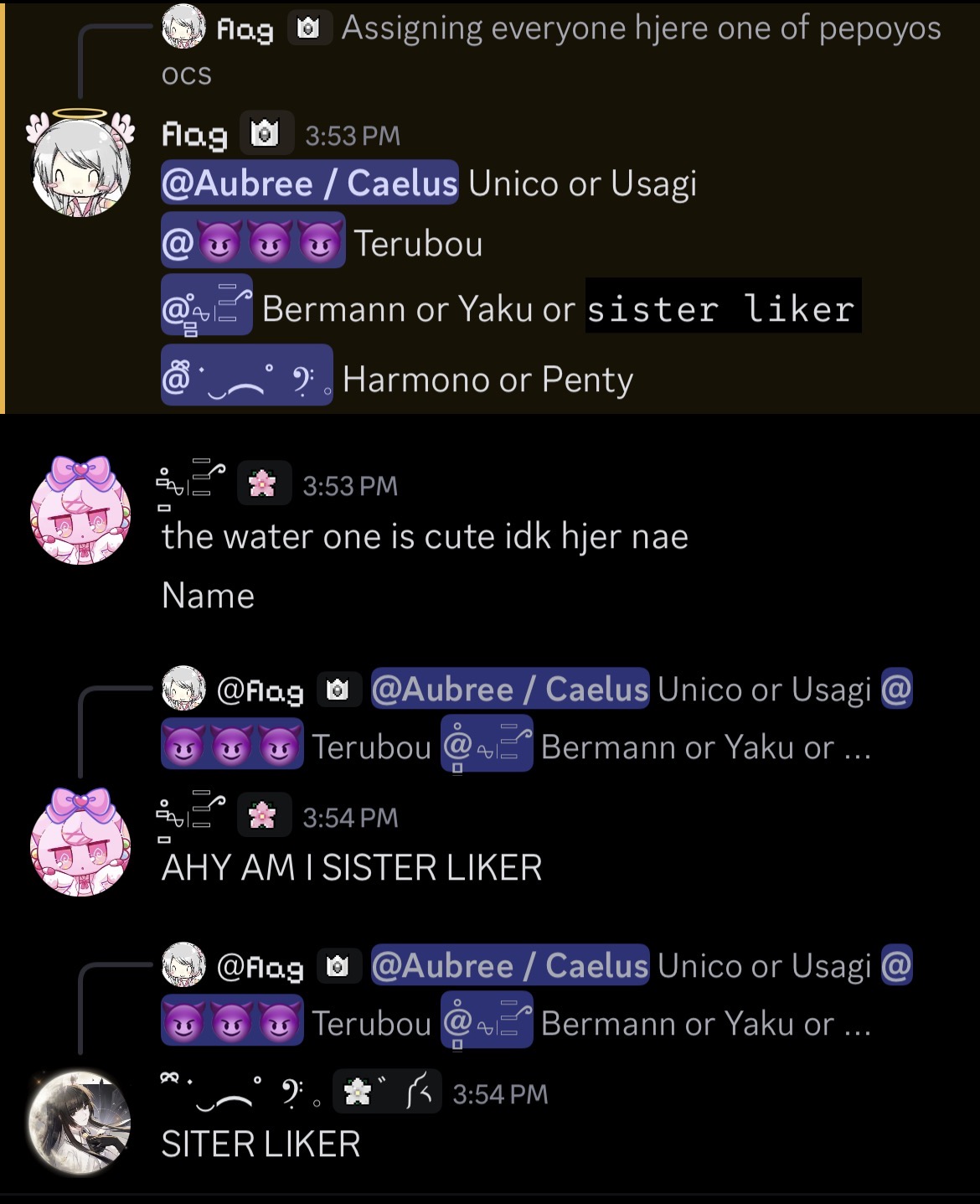
Task: Open the @Aubree / Caelus mention in Flag's message
Action: point(310,183)
